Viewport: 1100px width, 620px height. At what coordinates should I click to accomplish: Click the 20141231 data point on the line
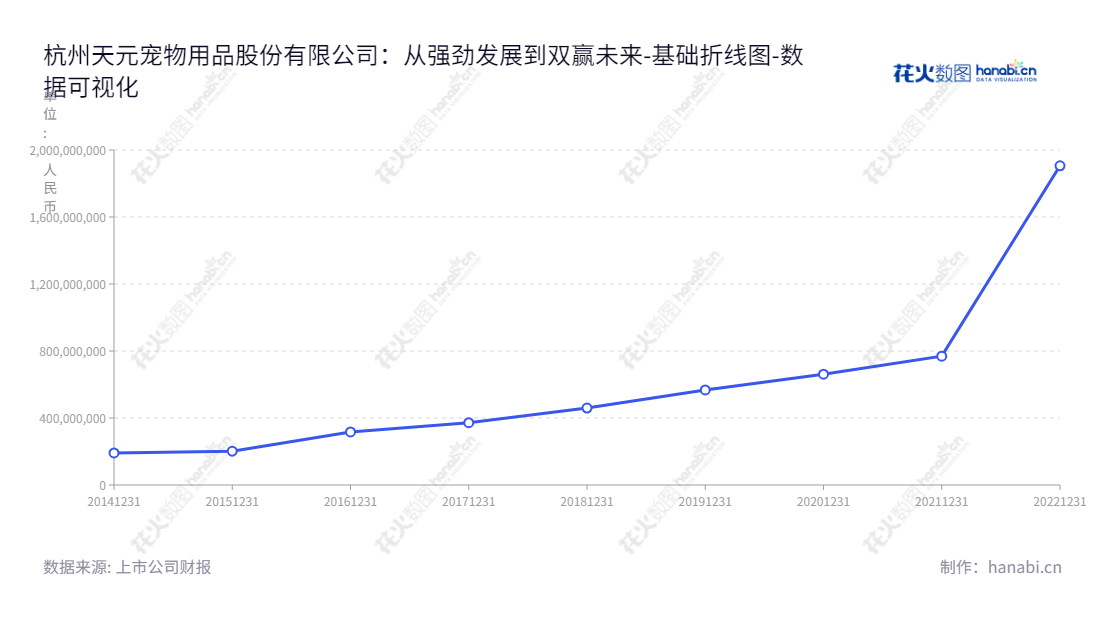(114, 453)
